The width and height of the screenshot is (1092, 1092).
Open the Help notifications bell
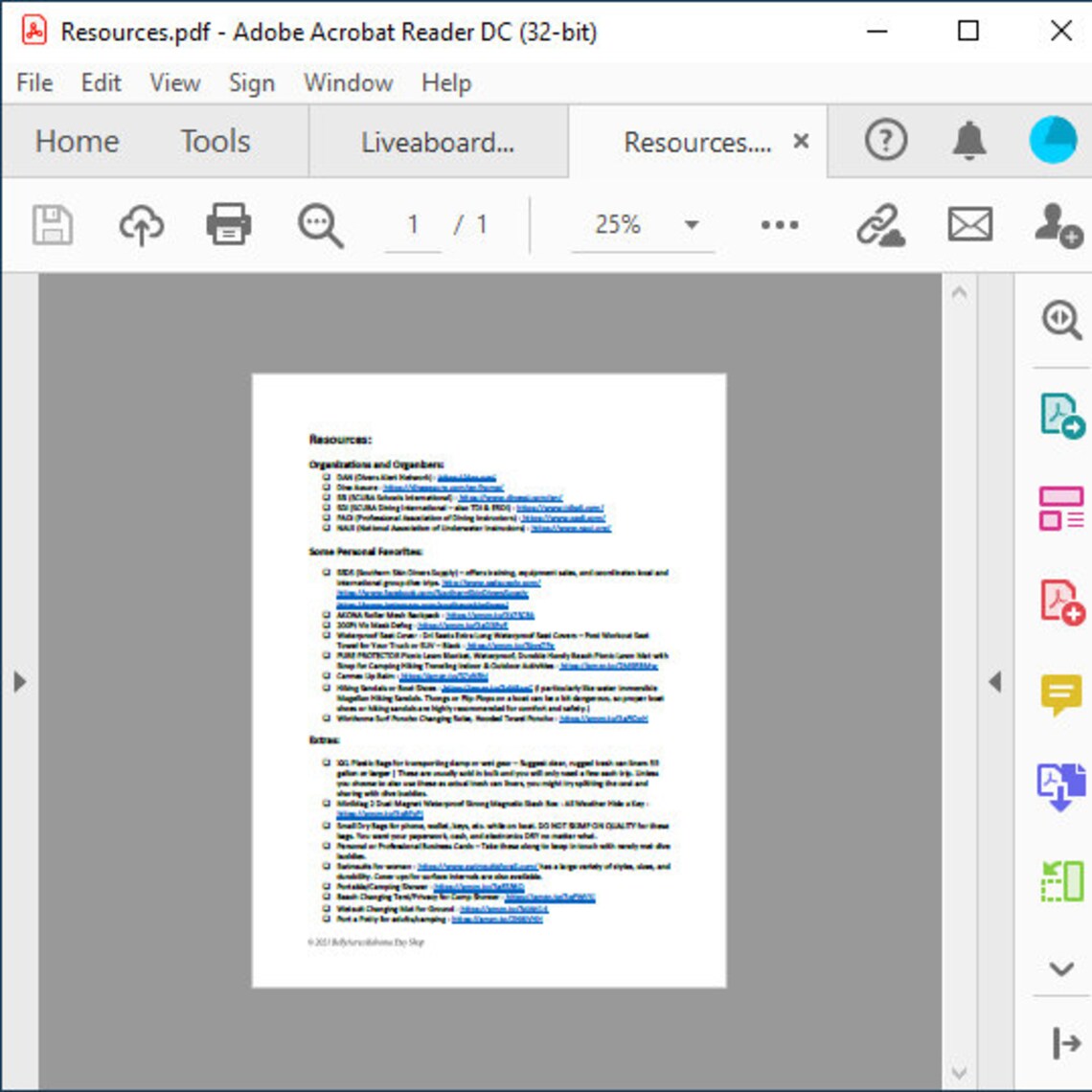coord(968,141)
